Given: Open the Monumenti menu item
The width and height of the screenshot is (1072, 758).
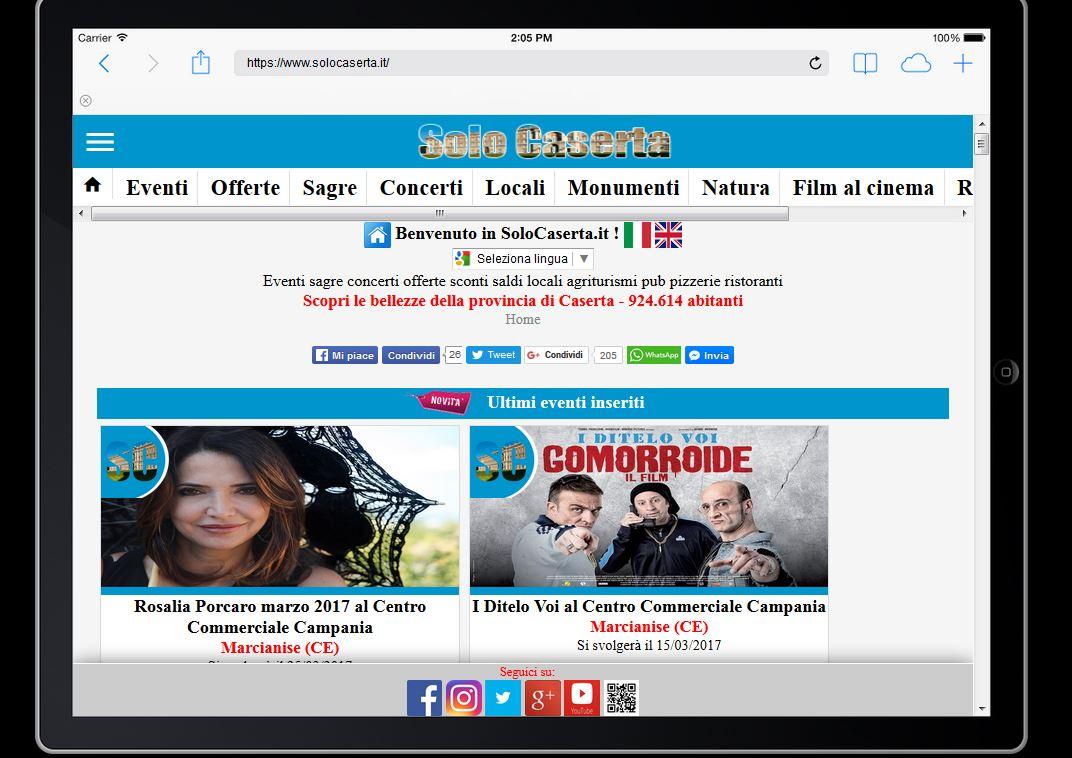Looking at the screenshot, I should 623,187.
